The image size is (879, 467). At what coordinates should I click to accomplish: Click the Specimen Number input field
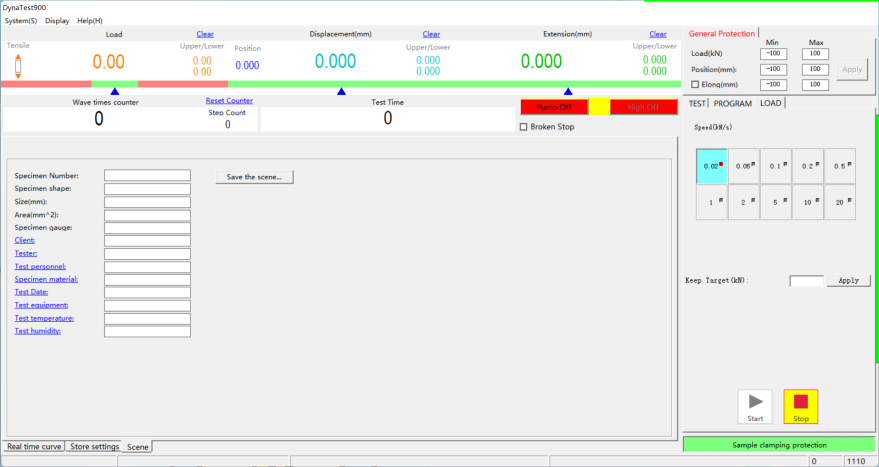point(147,176)
